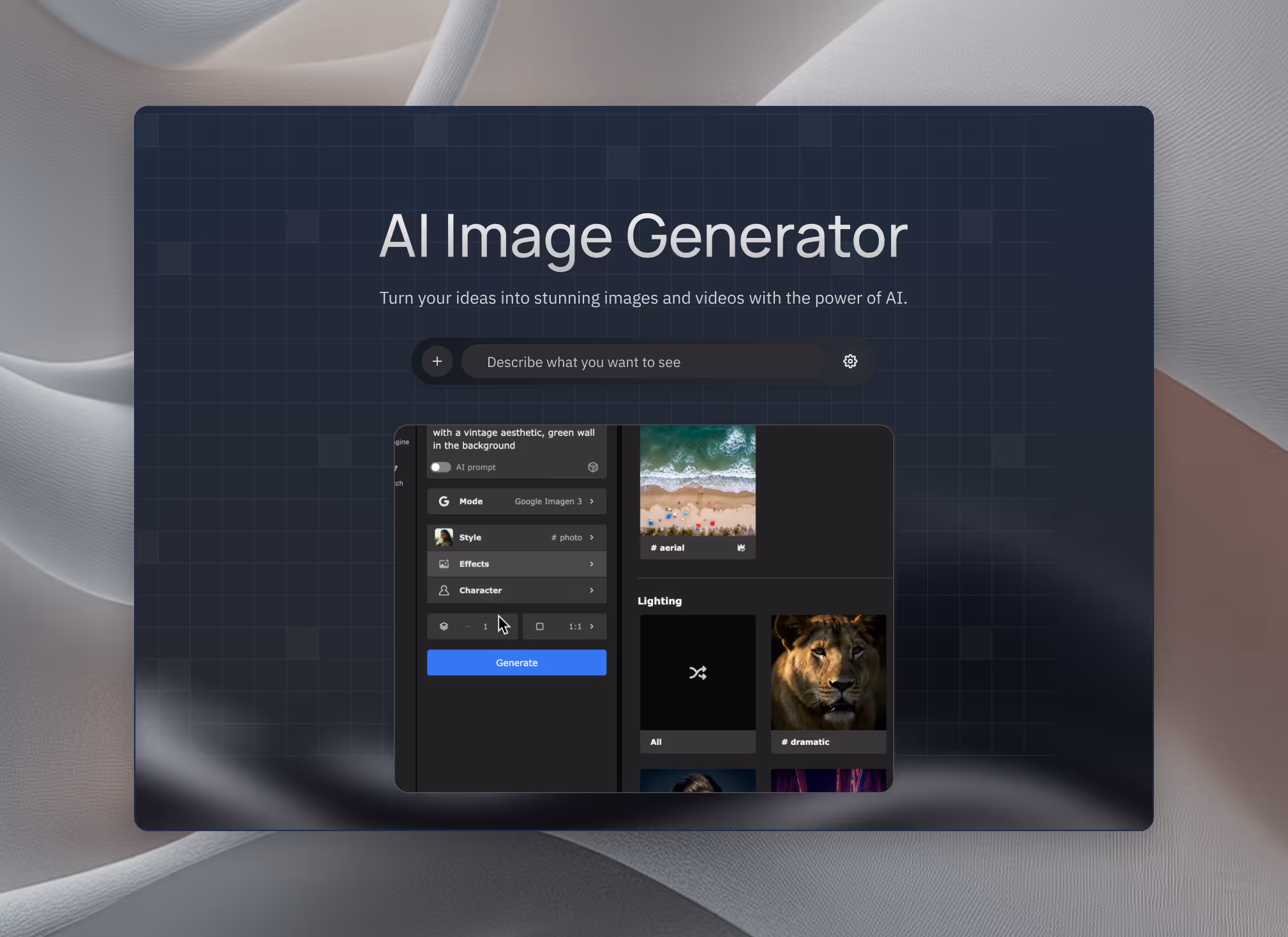
Task: Open the Character menu row
Action: coord(517,590)
